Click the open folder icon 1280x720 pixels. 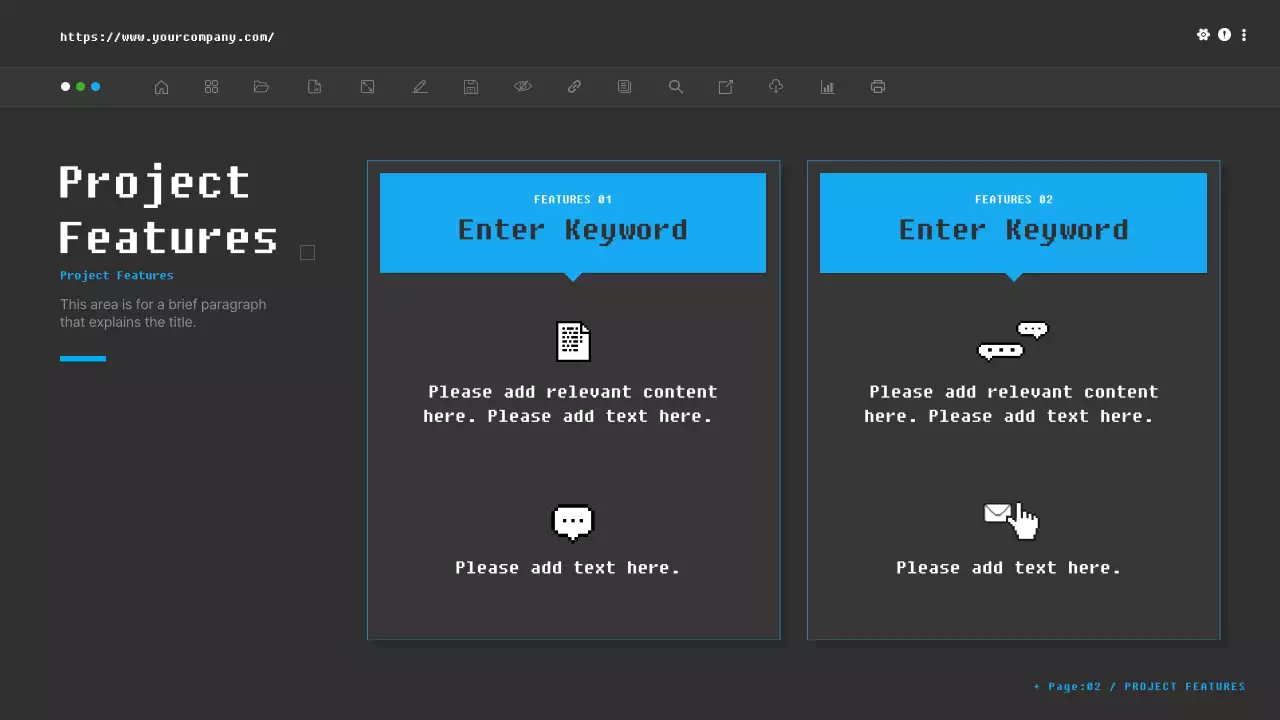(x=261, y=87)
